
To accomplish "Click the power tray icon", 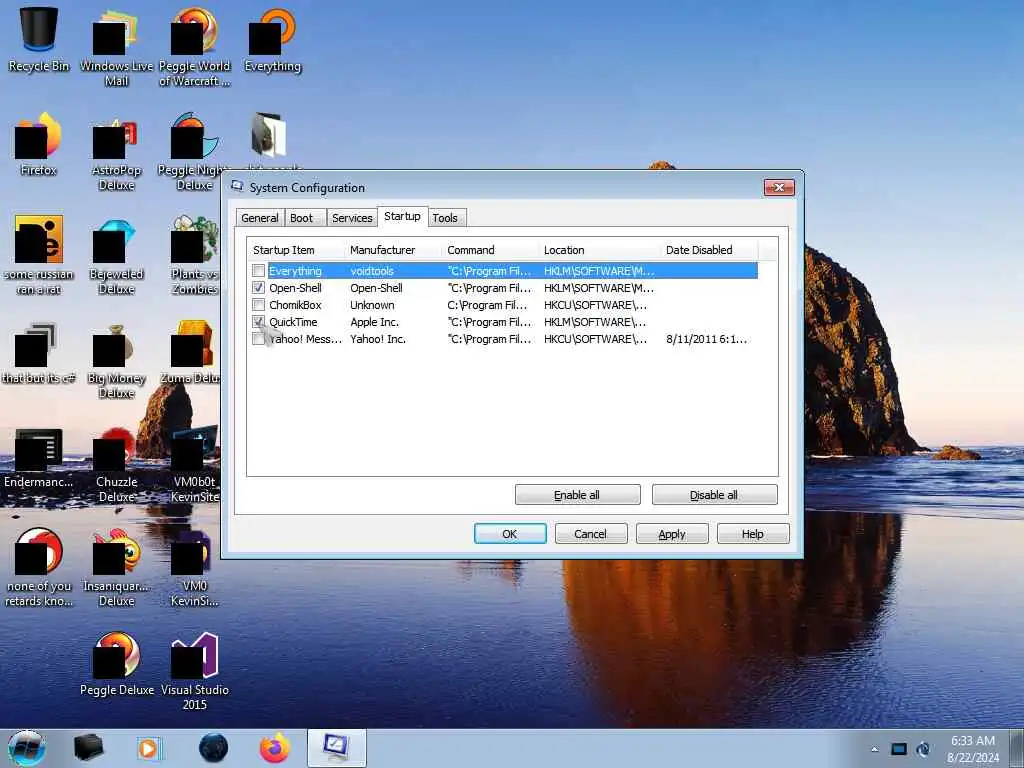I will tap(923, 749).
